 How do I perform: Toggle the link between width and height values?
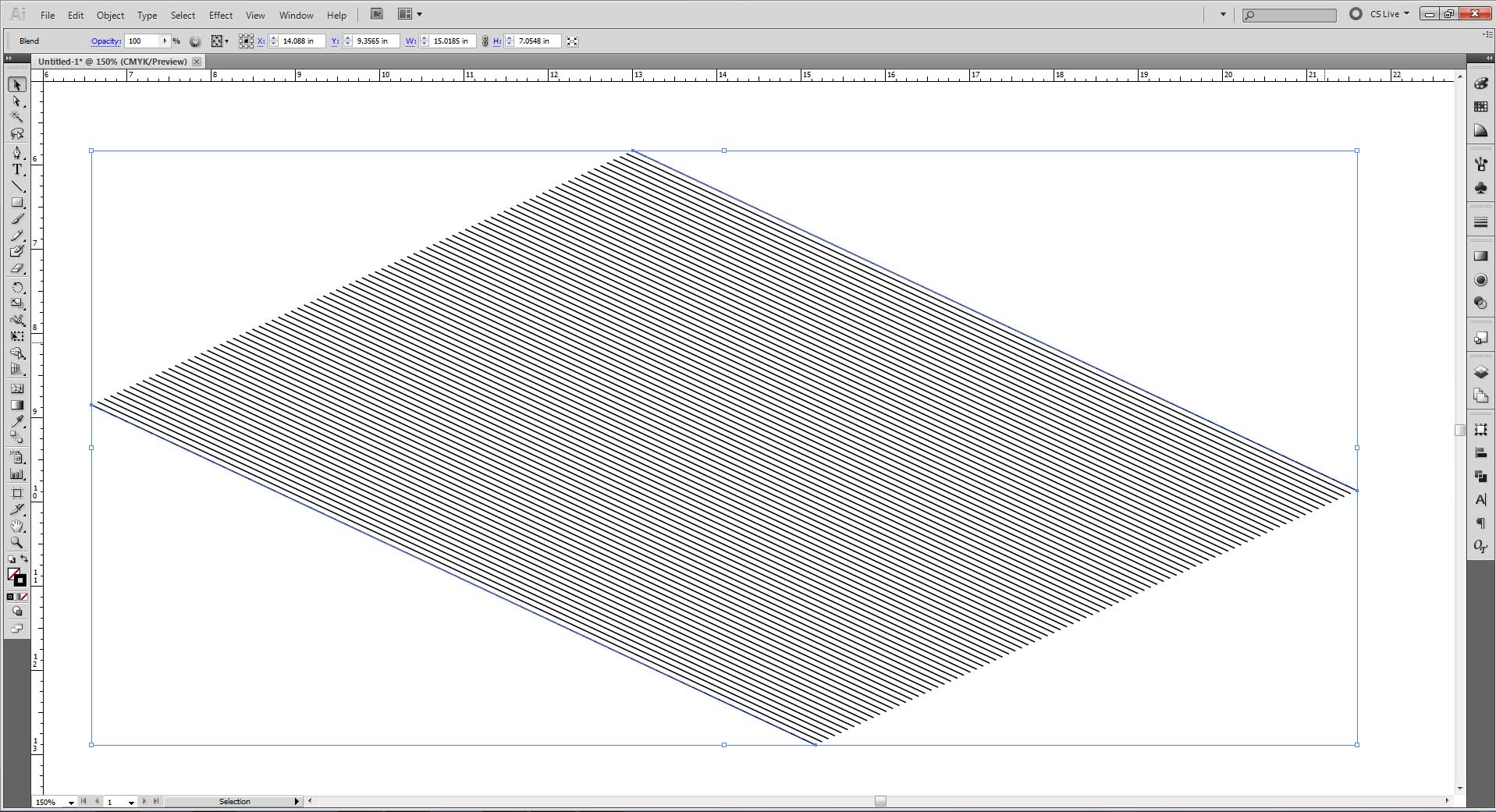(x=484, y=41)
